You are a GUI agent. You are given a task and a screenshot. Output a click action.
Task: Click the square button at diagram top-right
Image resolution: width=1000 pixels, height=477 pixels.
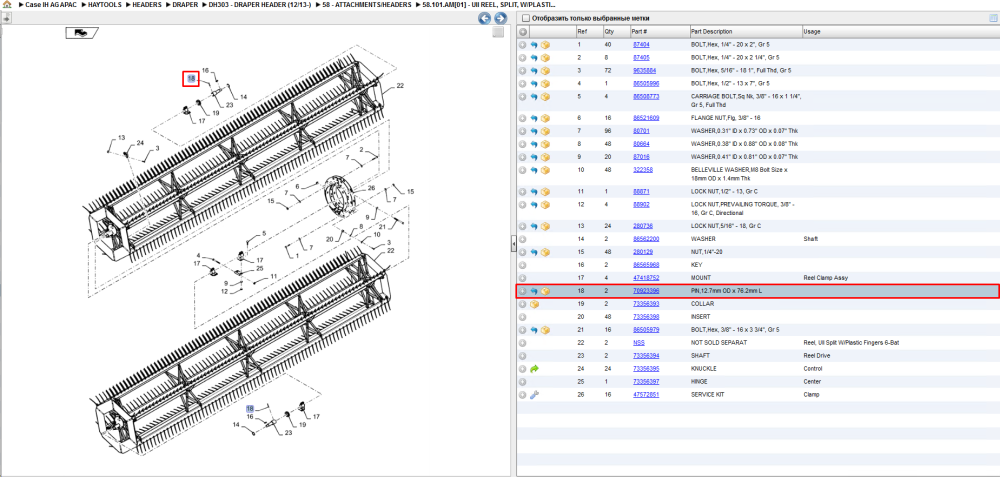[x=499, y=32]
